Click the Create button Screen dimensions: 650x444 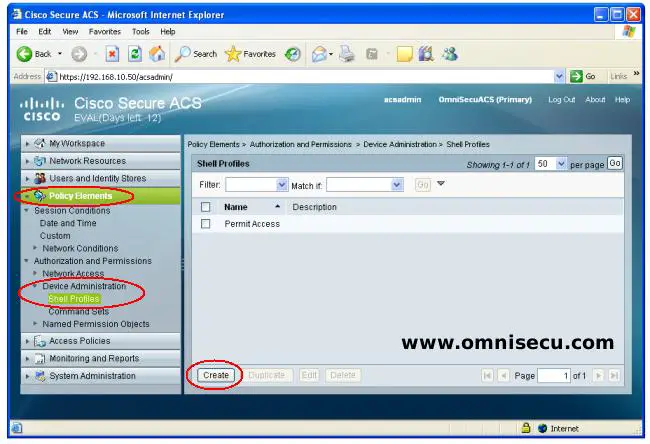pos(216,375)
